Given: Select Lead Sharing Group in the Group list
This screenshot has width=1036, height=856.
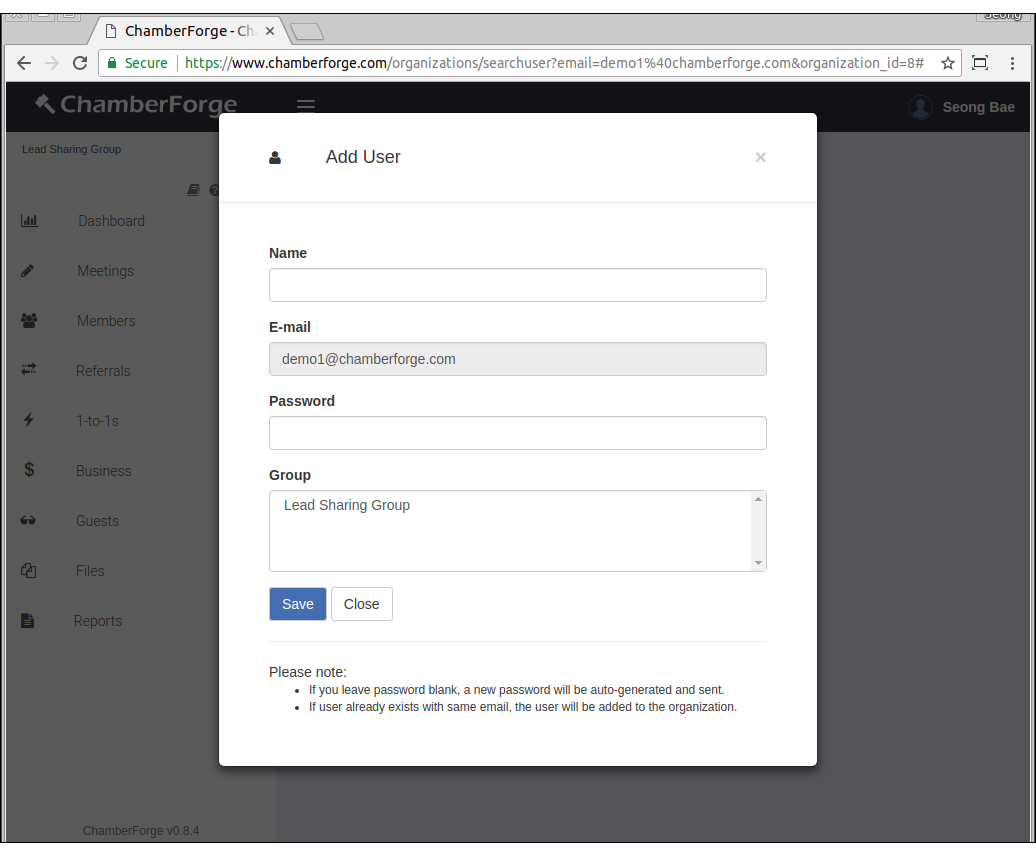Looking at the screenshot, I should [x=347, y=505].
